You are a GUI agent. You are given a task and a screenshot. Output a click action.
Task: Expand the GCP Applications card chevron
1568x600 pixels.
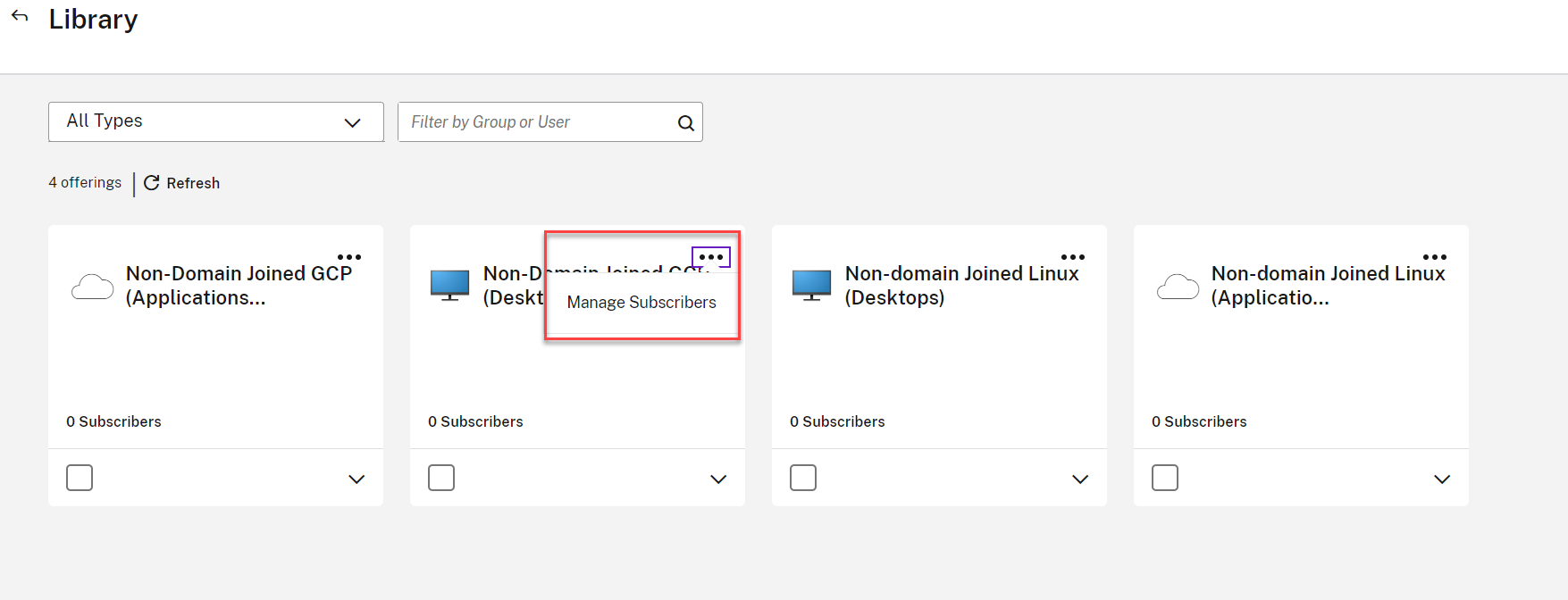356,479
